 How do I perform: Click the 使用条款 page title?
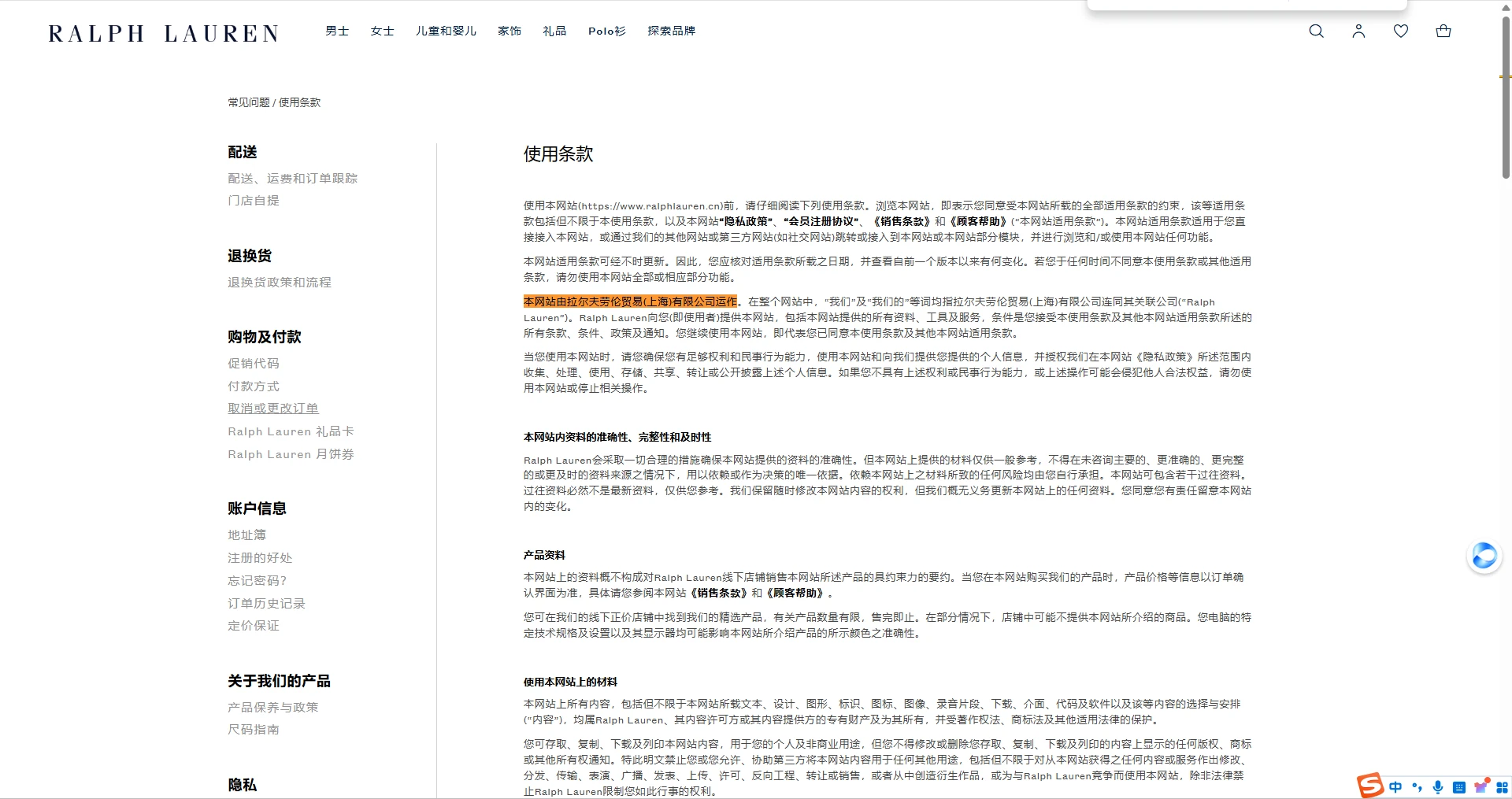click(558, 154)
